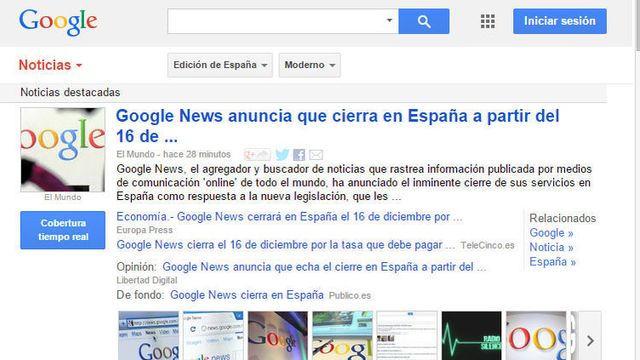Click the El Mundo article thumbnail image

click(63, 150)
